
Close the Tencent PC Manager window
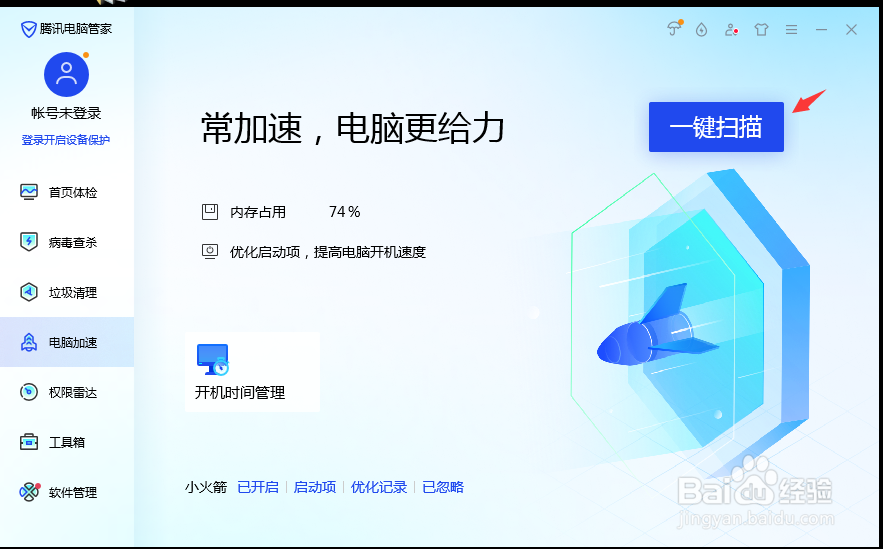tap(851, 29)
